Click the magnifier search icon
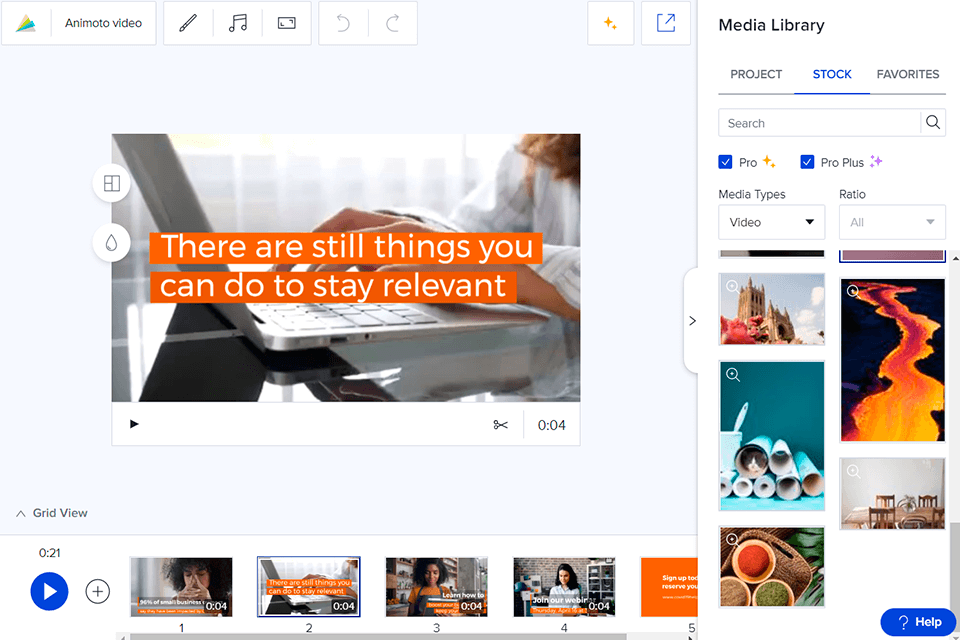The height and width of the screenshot is (640, 960). (x=933, y=122)
